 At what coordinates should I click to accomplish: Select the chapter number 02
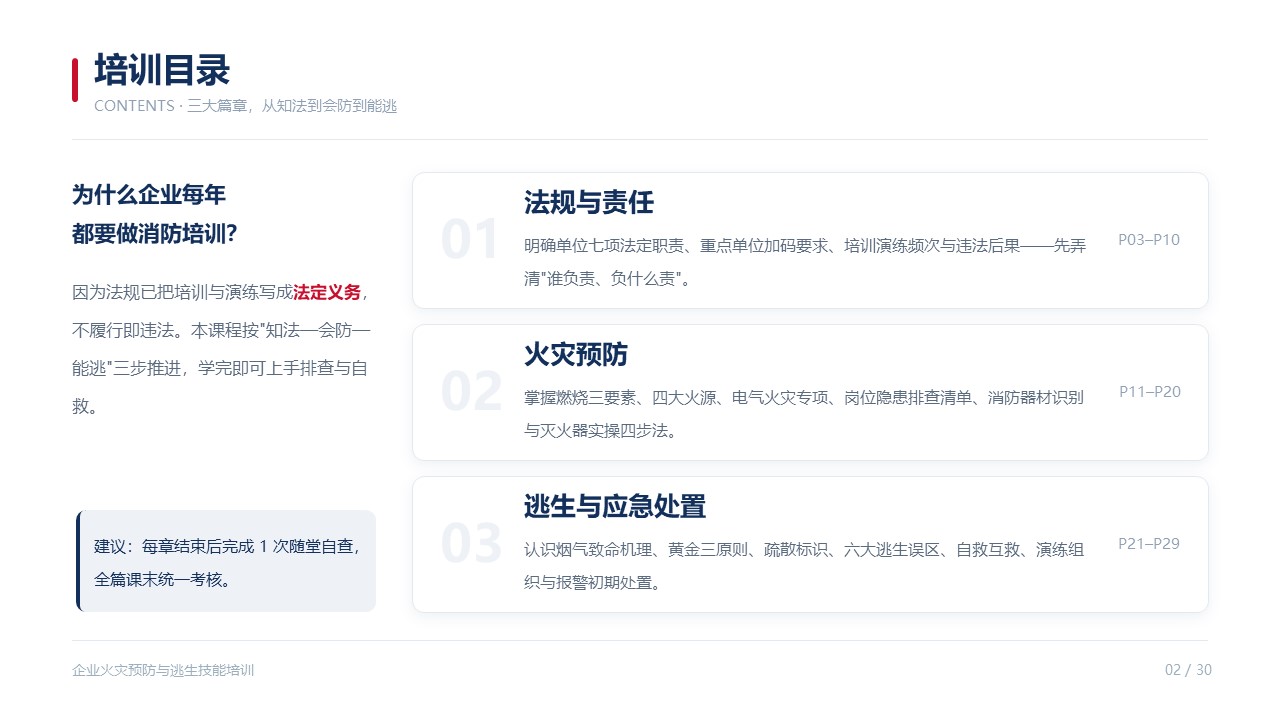tap(471, 392)
